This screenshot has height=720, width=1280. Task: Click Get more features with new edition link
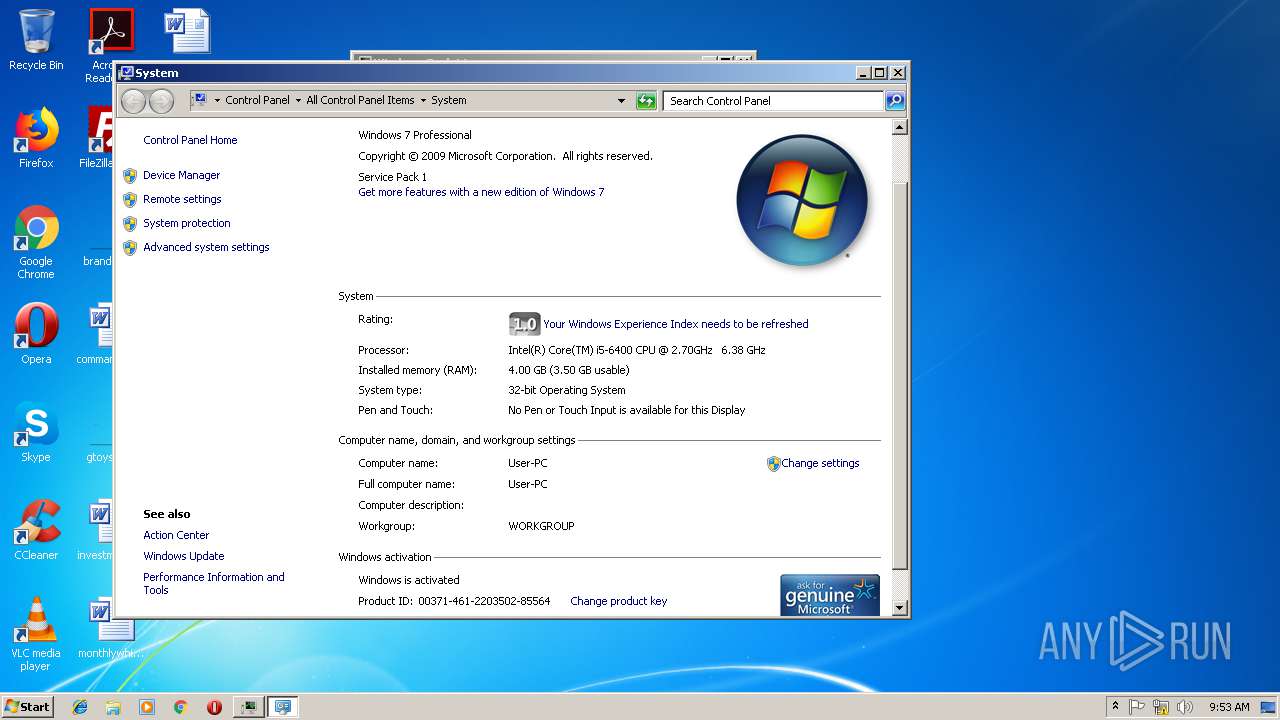point(481,192)
